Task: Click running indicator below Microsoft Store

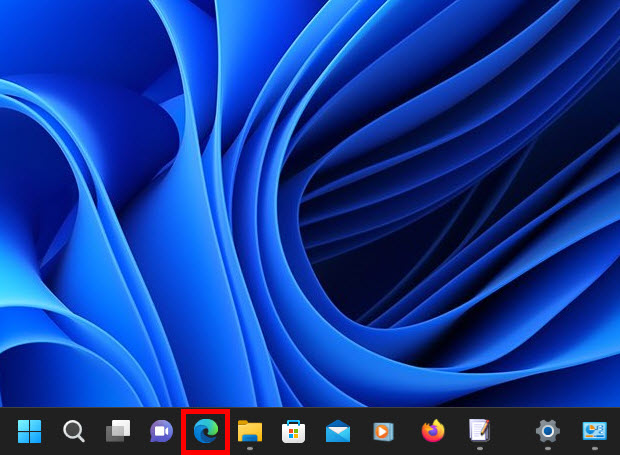Action: [x=293, y=449]
